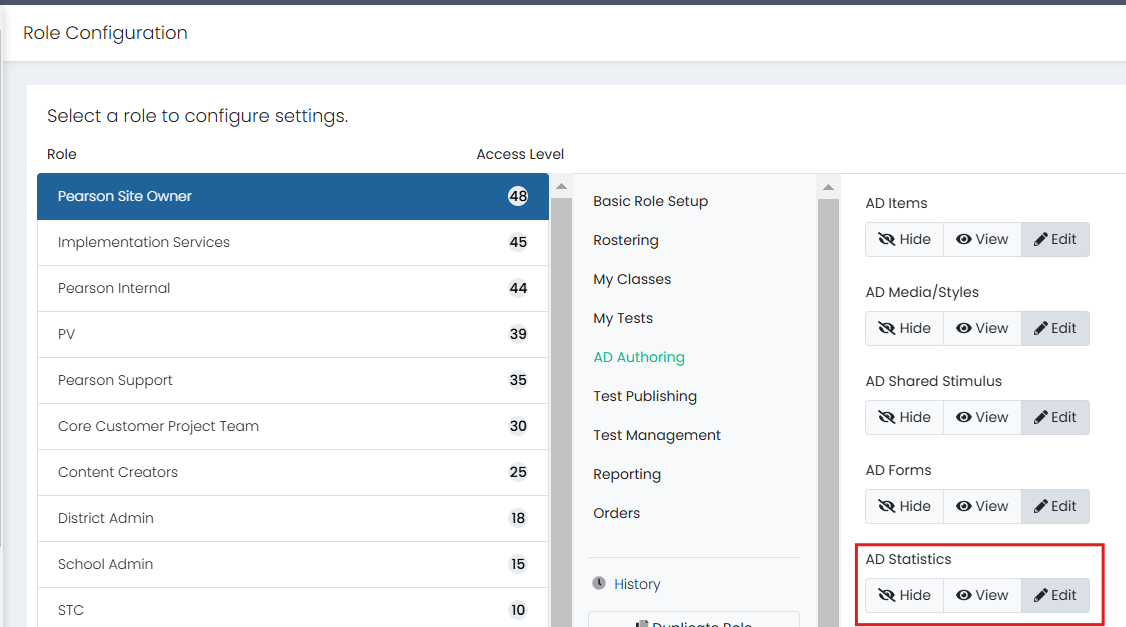Set AD Items to Hide
1126x627 pixels.
click(x=904, y=239)
